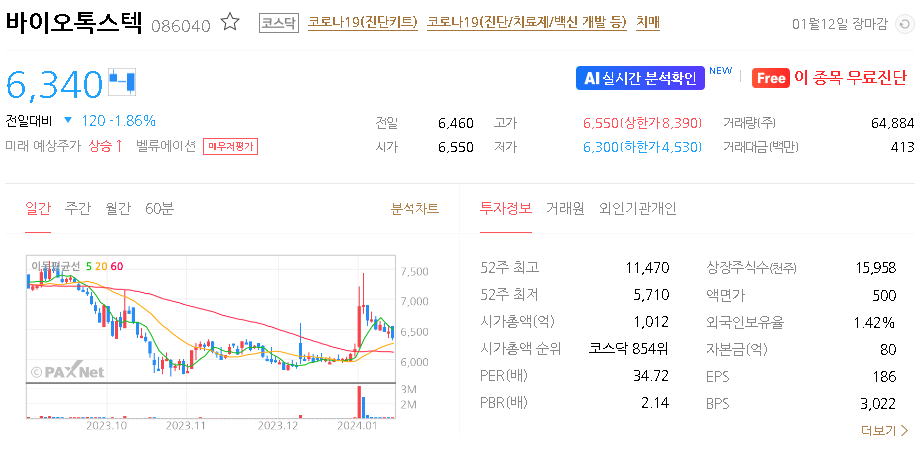Click the 이동평균선 legend number 60
Image resolution: width=920 pixels, height=450 pixels.
pos(117,266)
